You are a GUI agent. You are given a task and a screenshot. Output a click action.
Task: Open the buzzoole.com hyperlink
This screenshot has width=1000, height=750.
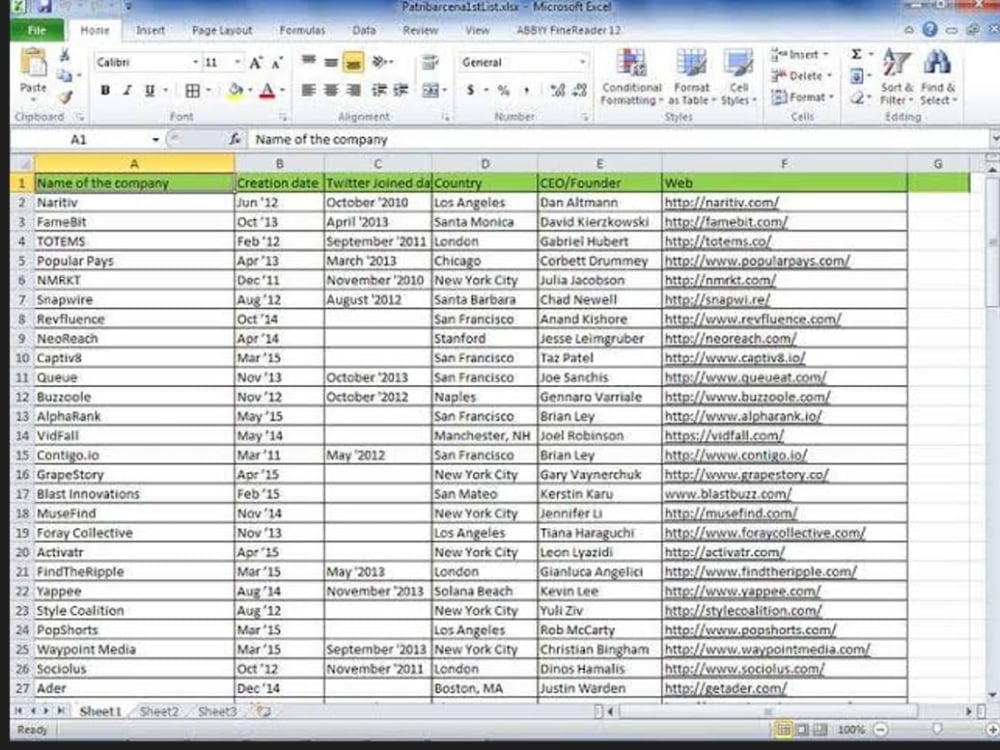747,397
